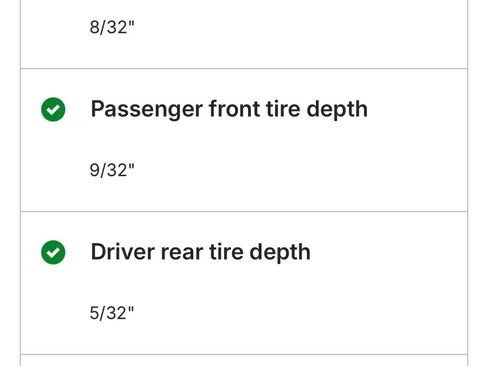
Task: Click the green checkmark beside Driver rear tire depth
Action: [x=53, y=252]
